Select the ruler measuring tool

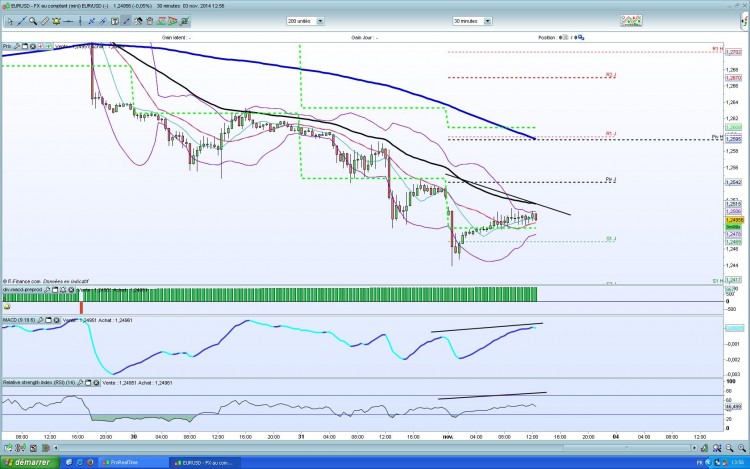44,21
